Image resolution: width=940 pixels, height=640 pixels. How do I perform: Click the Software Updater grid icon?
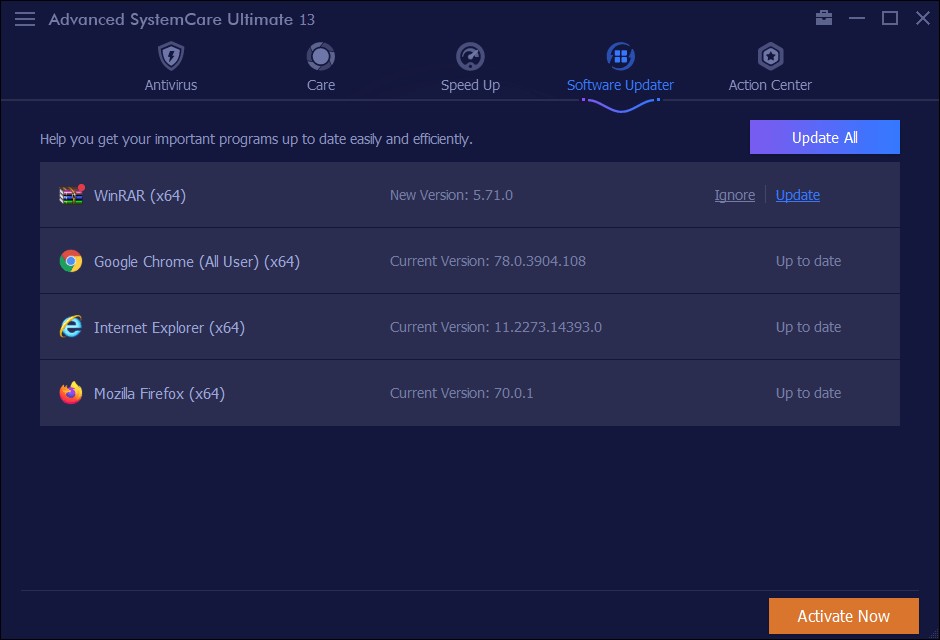(620, 55)
